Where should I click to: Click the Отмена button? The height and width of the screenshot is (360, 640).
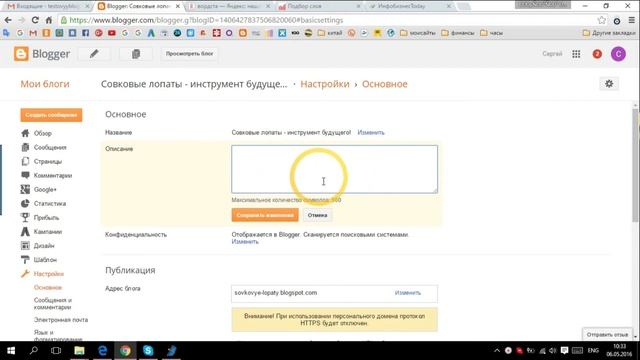(317, 215)
